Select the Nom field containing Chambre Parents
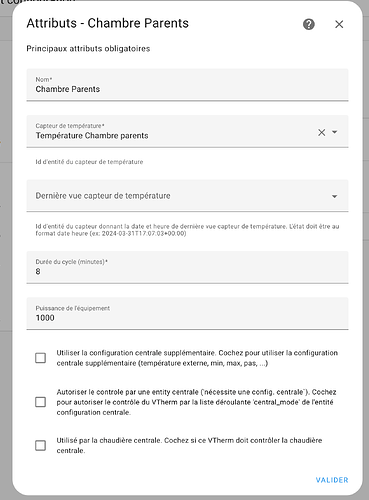The height and width of the screenshot is (500, 369). click(x=187, y=85)
